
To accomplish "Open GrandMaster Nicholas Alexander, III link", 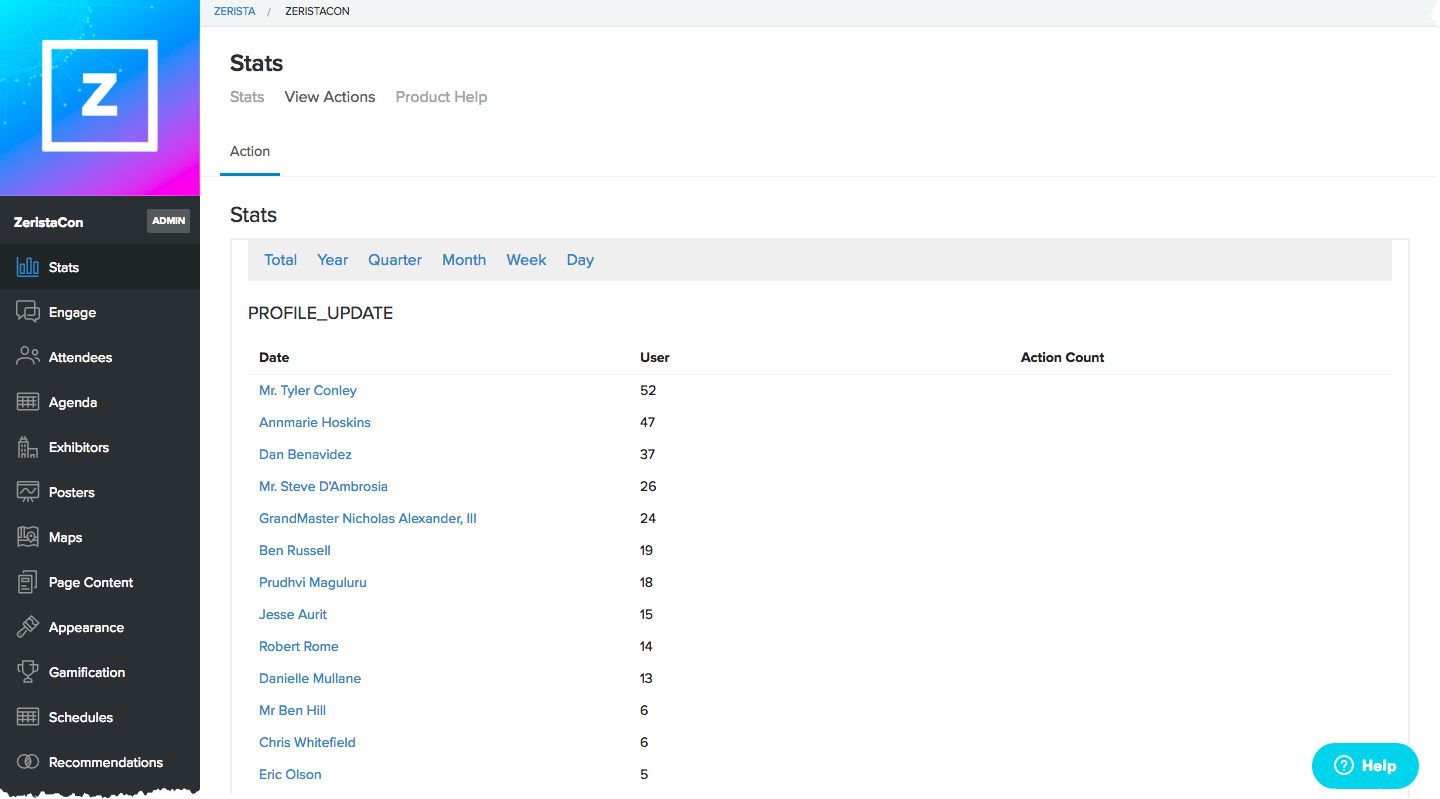I will click(368, 518).
